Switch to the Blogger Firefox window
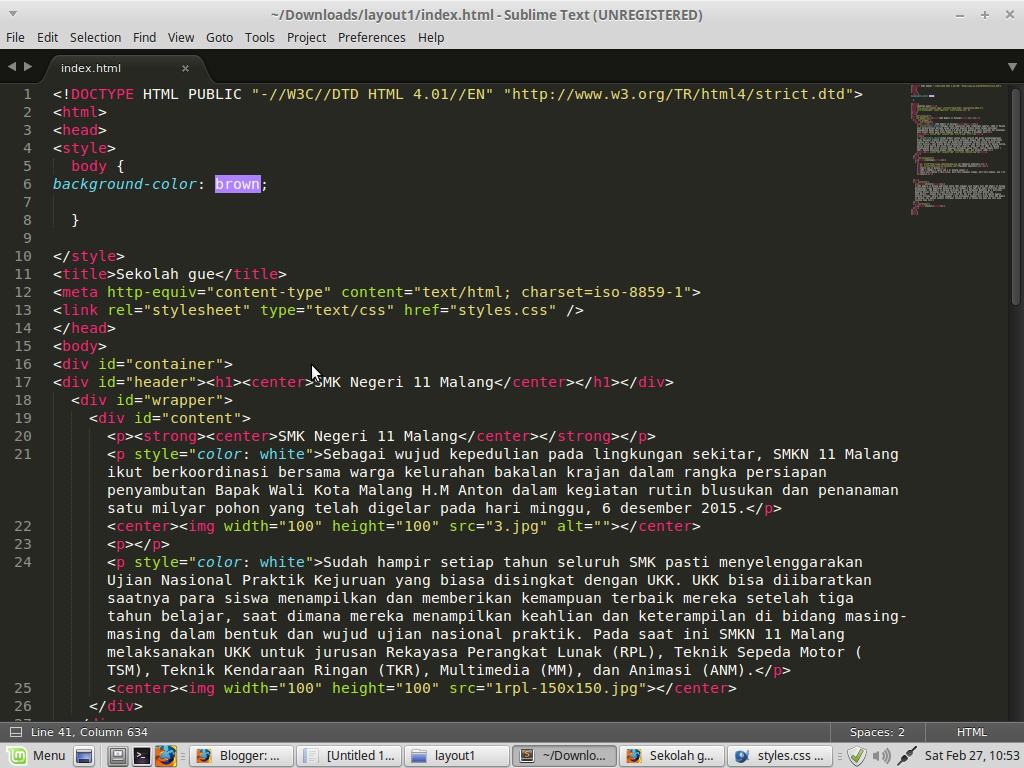This screenshot has height=768, width=1024. [240, 756]
